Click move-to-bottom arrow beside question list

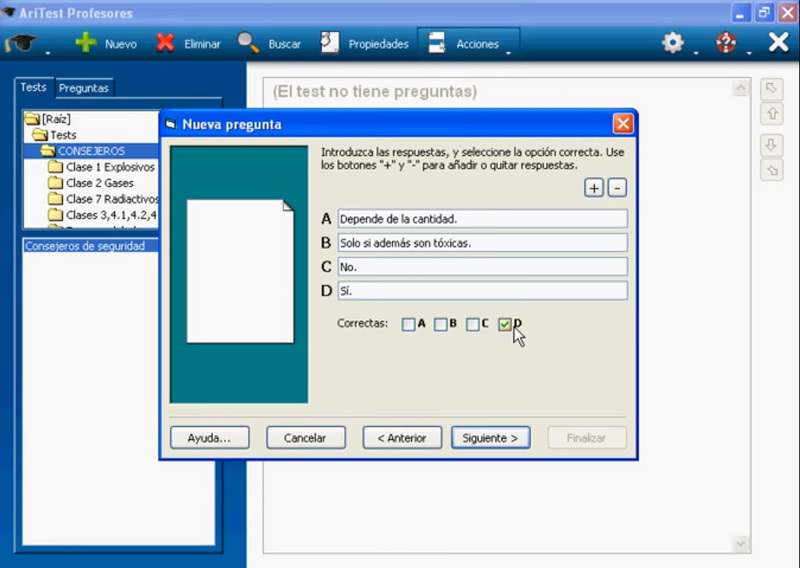[771, 170]
